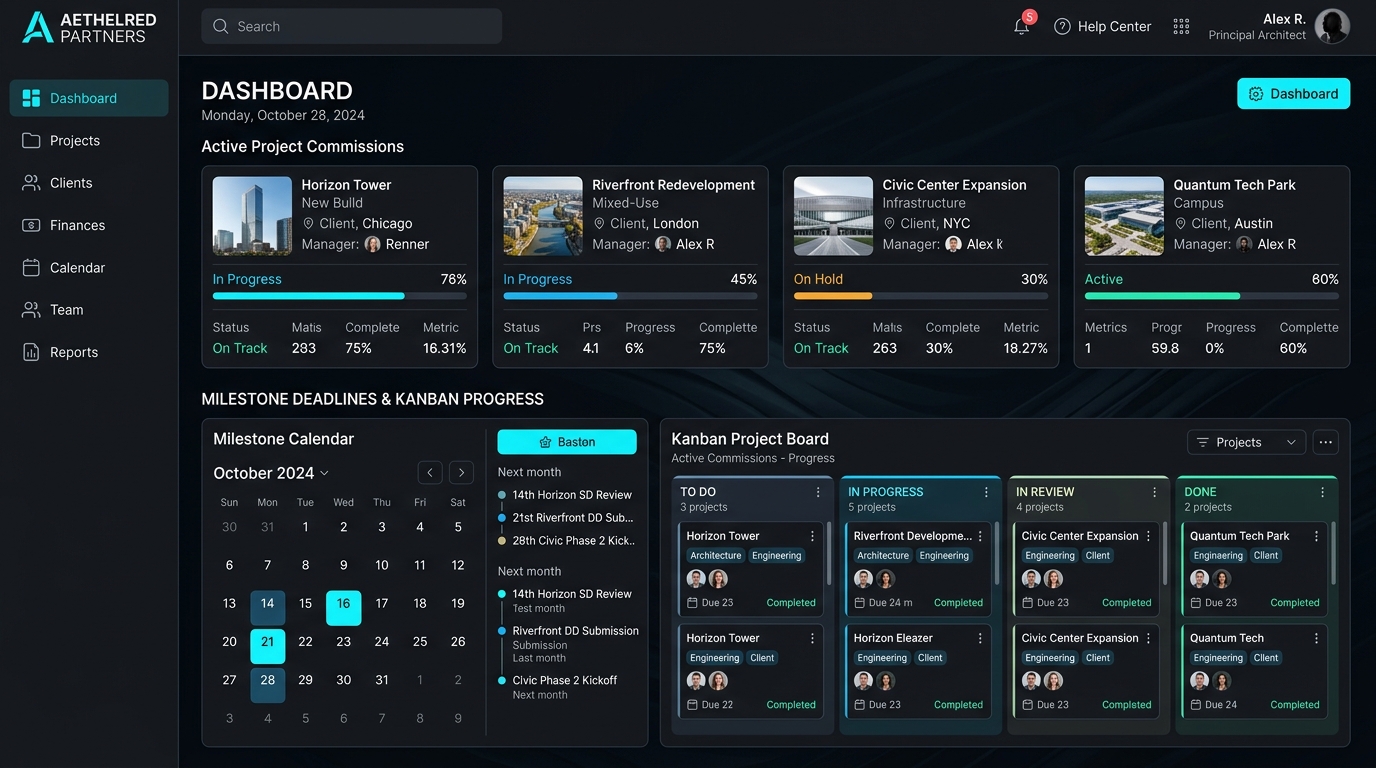Open IN PROGRESS column options menu
This screenshot has width=1376, height=768.
pos(986,492)
